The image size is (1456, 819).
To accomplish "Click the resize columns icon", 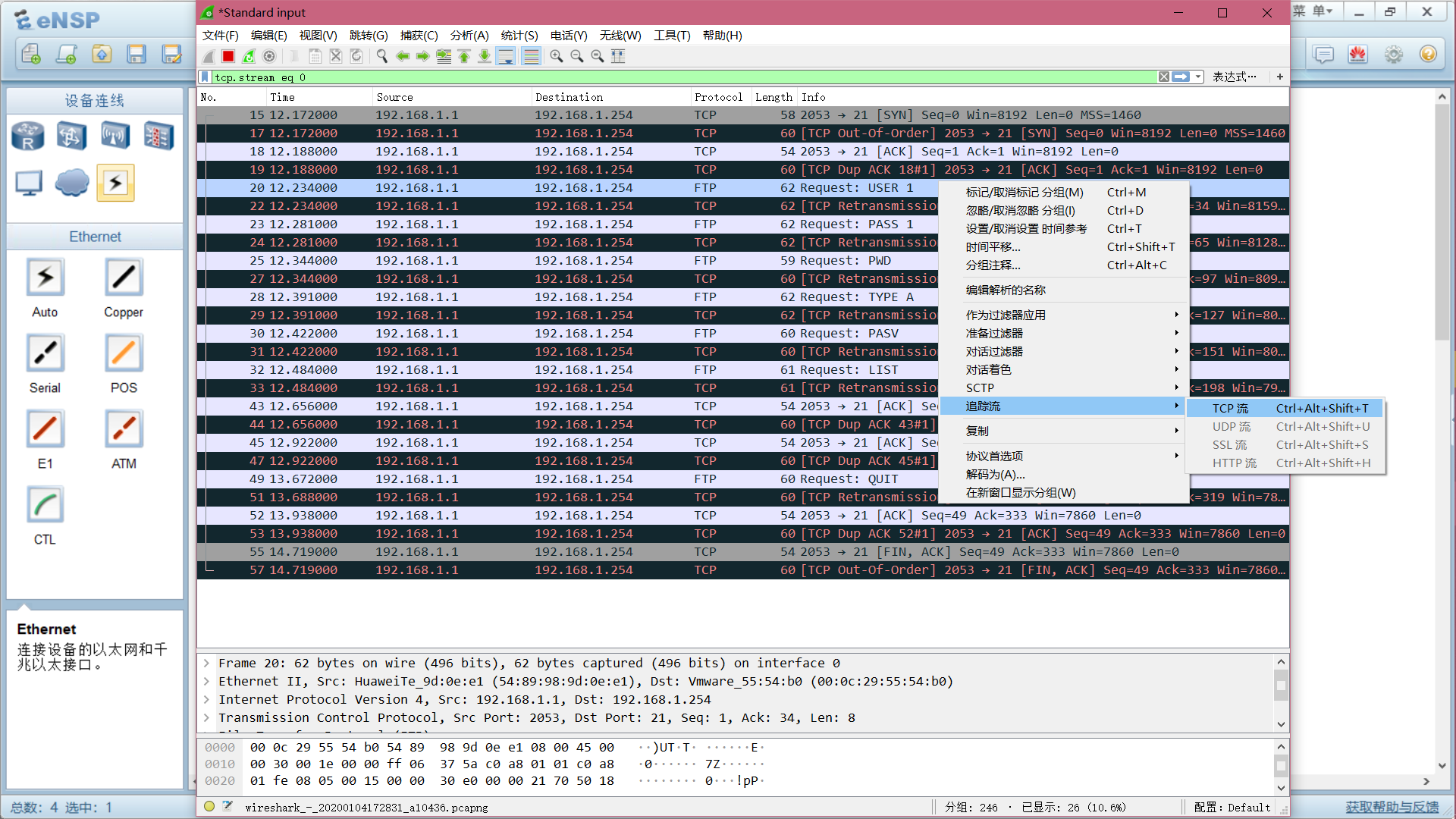I will coord(618,56).
